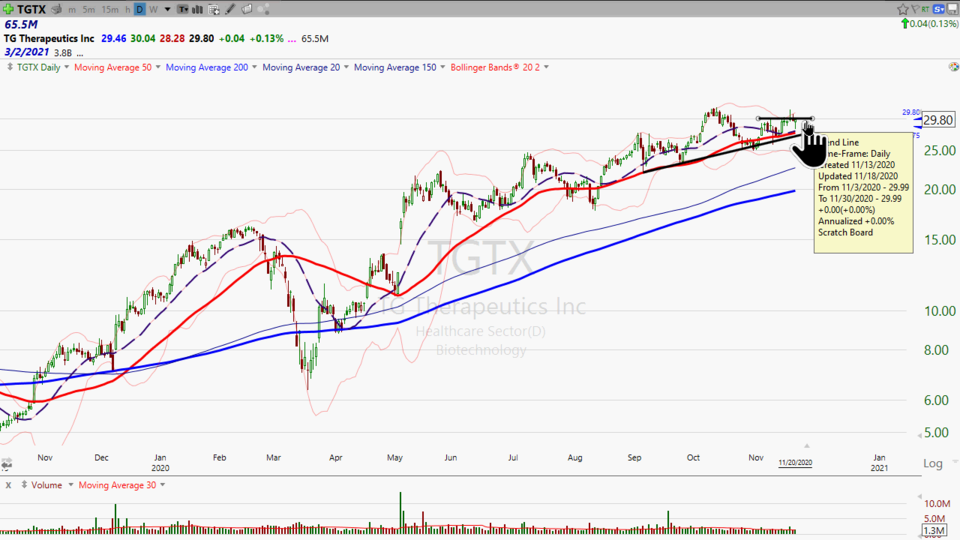Click the small arrow beside the 5.00 price label
The height and width of the screenshot is (540, 960).
tap(919, 435)
